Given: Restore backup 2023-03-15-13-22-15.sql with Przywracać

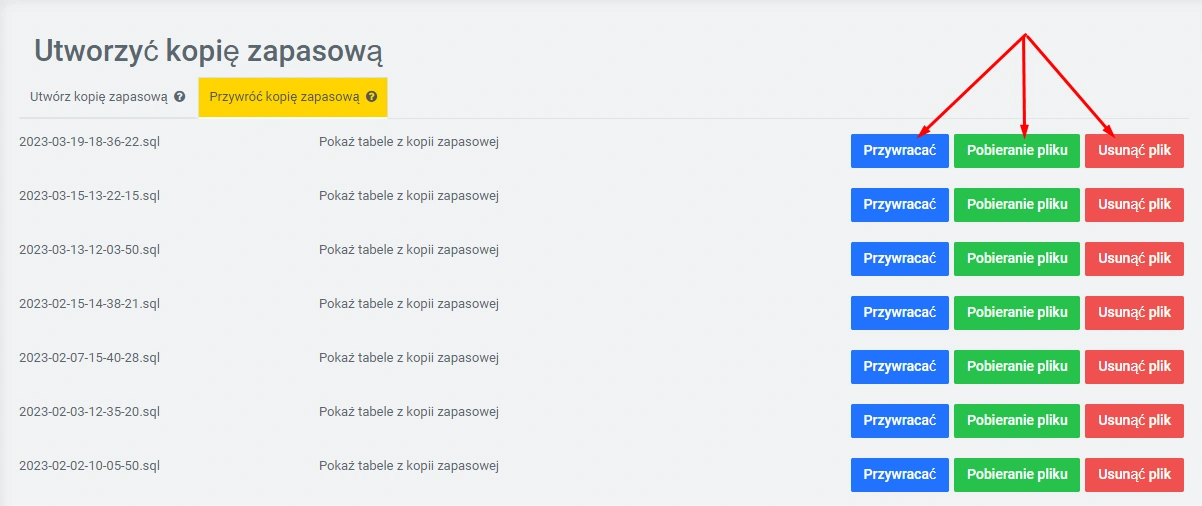Looking at the screenshot, I should click(899, 205).
